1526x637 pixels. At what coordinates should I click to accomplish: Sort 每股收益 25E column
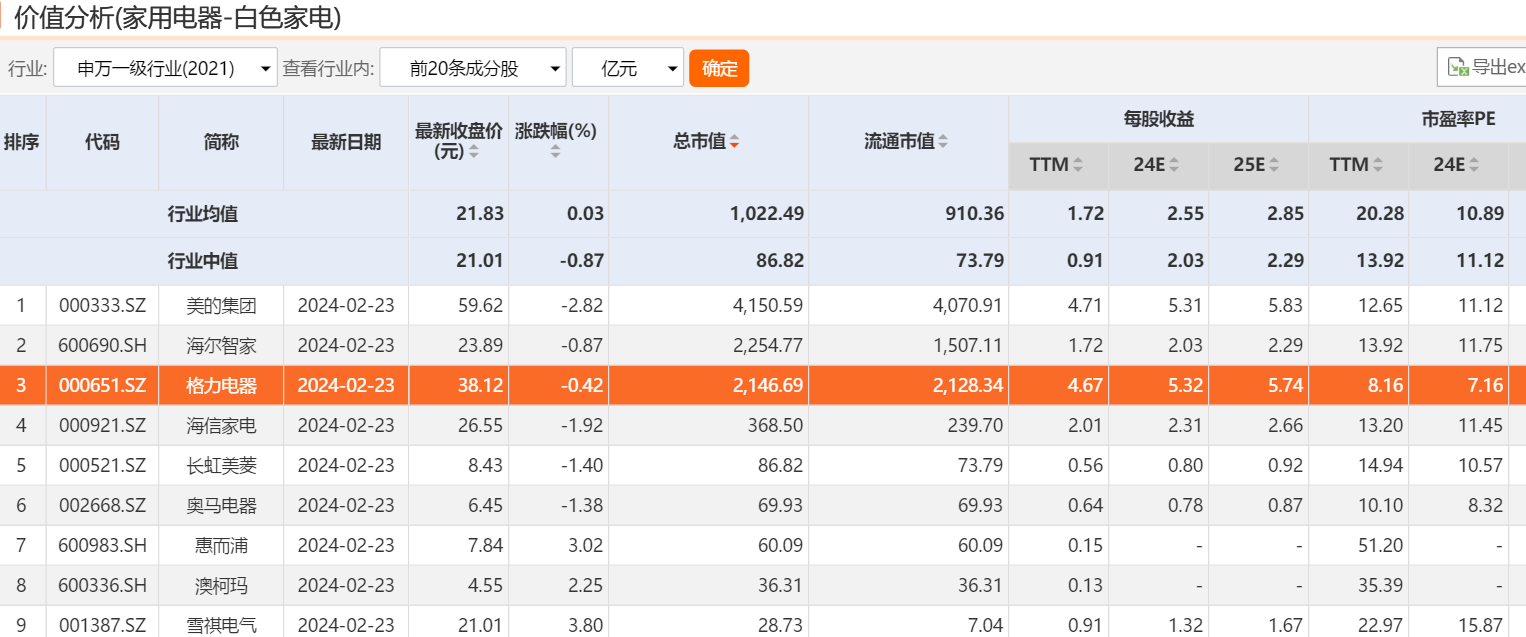click(x=1274, y=165)
